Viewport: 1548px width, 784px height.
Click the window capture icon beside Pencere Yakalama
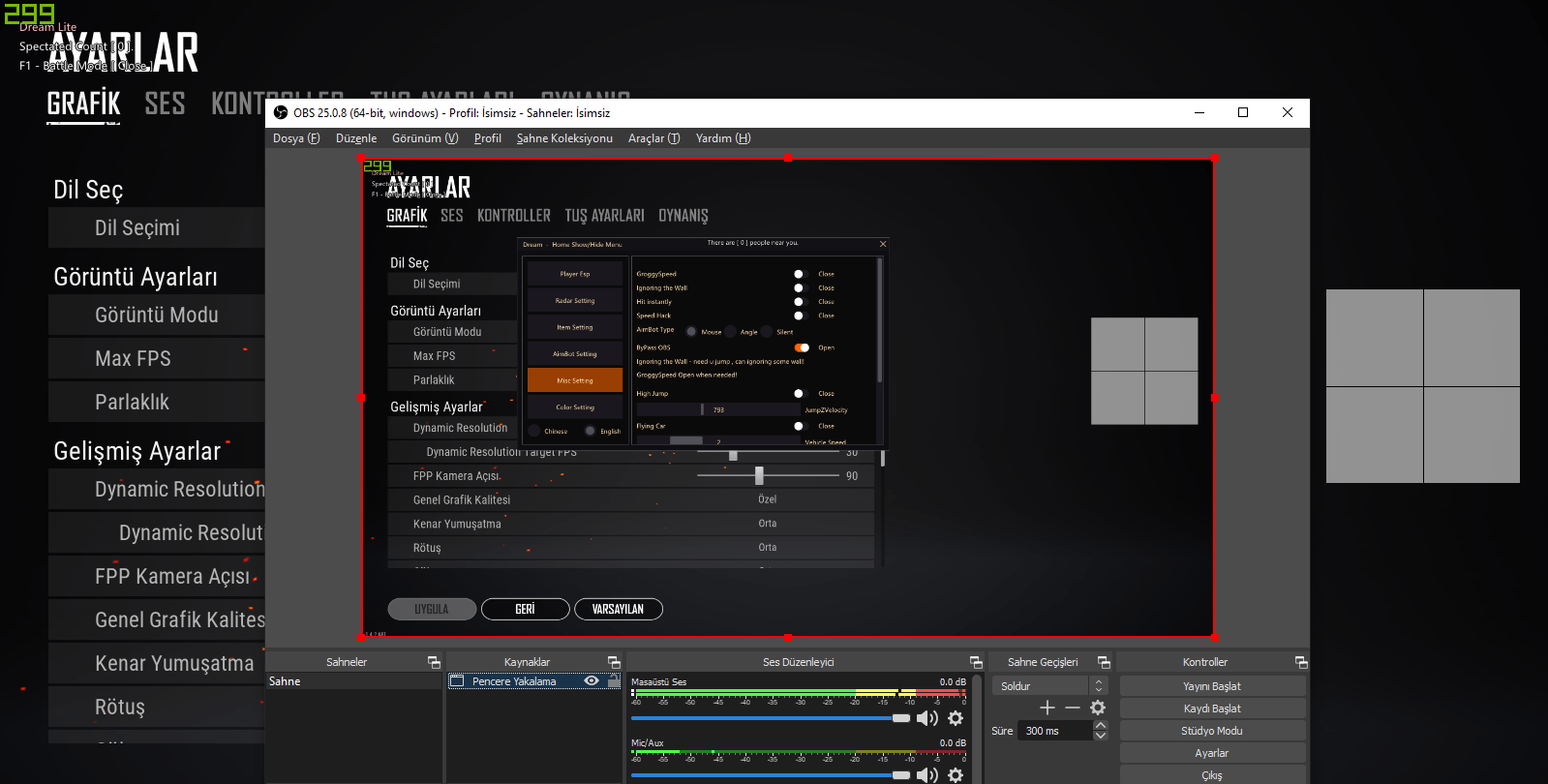pos(457,681)
